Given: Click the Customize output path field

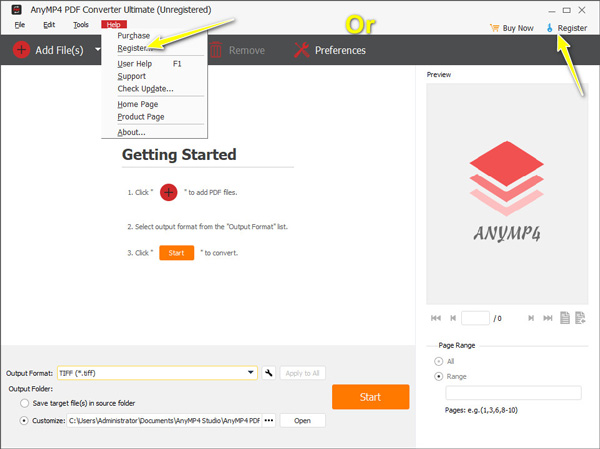Looking at the screenshot, I should point(165,420).
